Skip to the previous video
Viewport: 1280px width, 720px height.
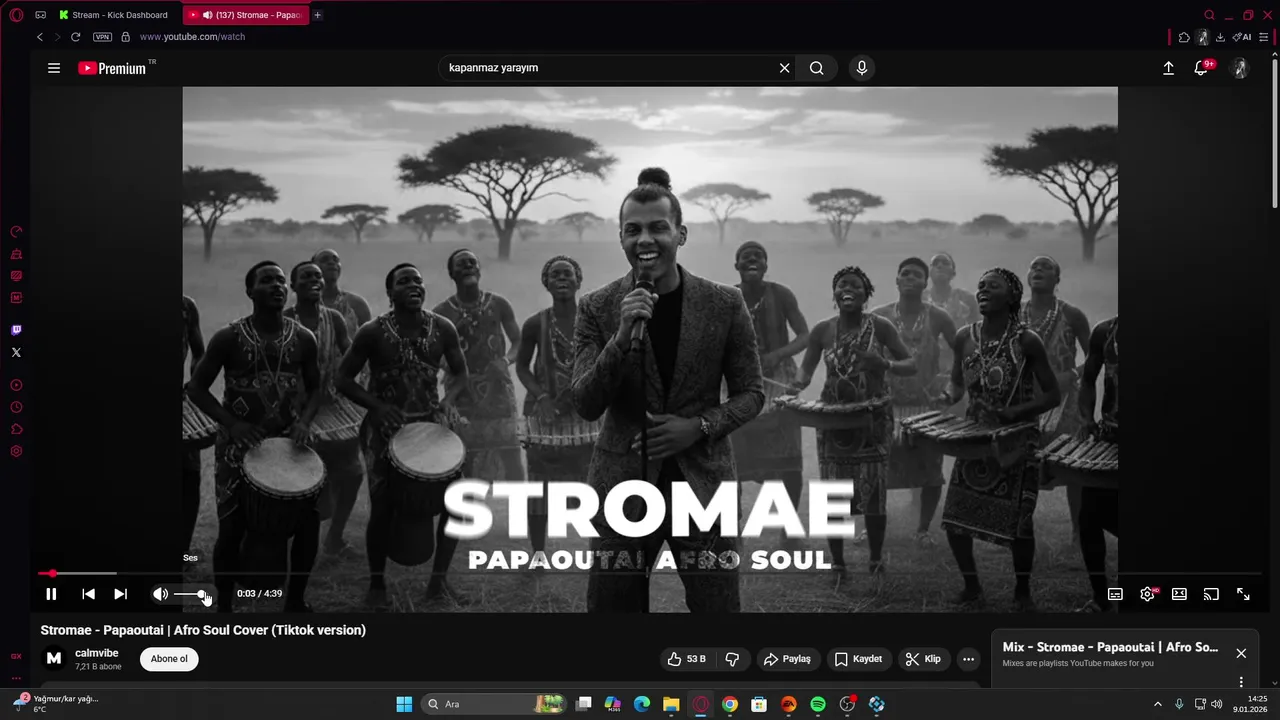tap(88, 594)
